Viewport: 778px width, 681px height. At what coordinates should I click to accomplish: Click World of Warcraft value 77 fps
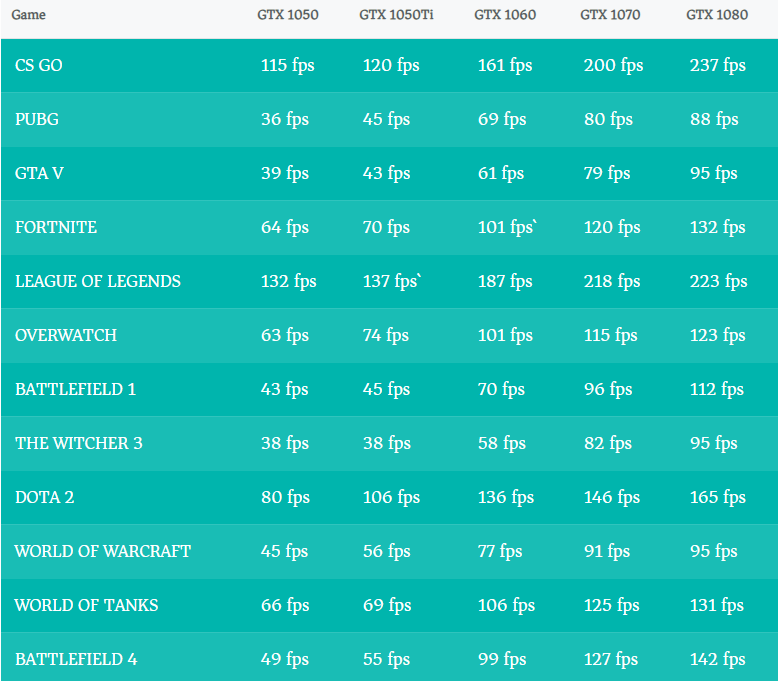click(x=500, y=552)
